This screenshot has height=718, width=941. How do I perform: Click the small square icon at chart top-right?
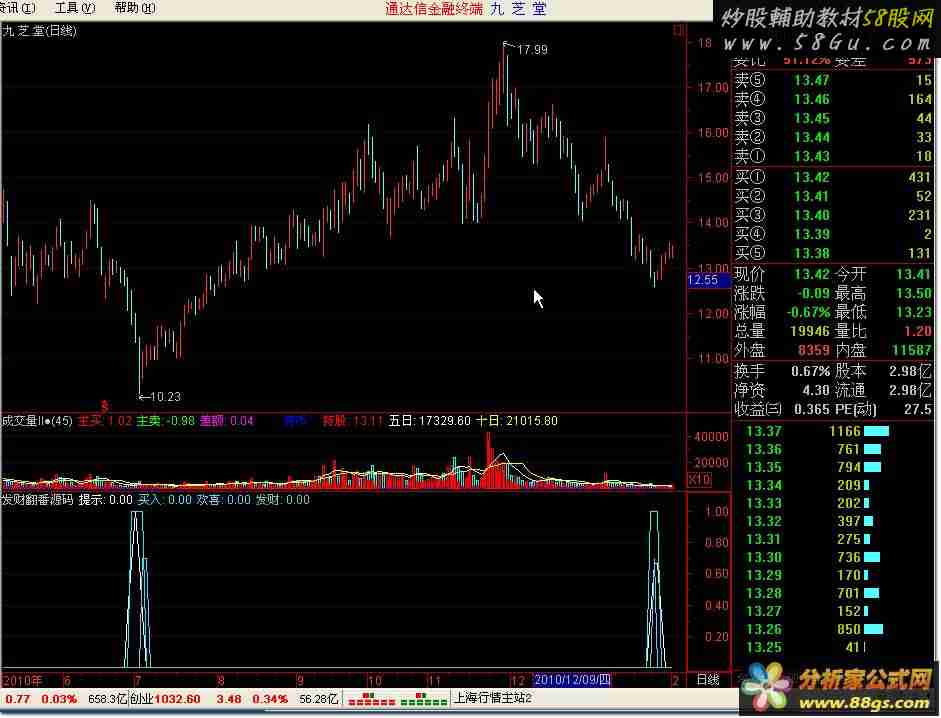coord(679,29)
